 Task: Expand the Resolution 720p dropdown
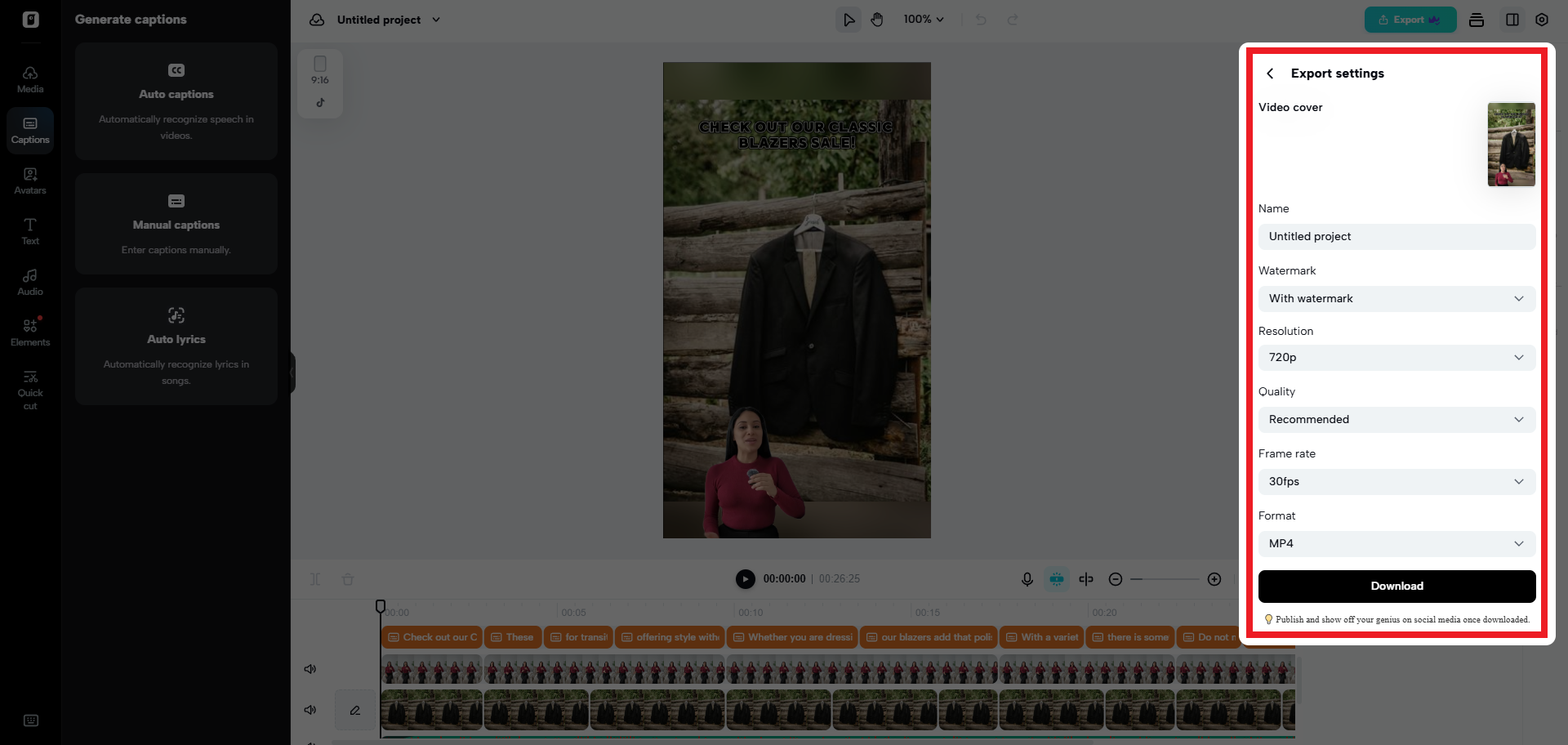coord(1396,358)
